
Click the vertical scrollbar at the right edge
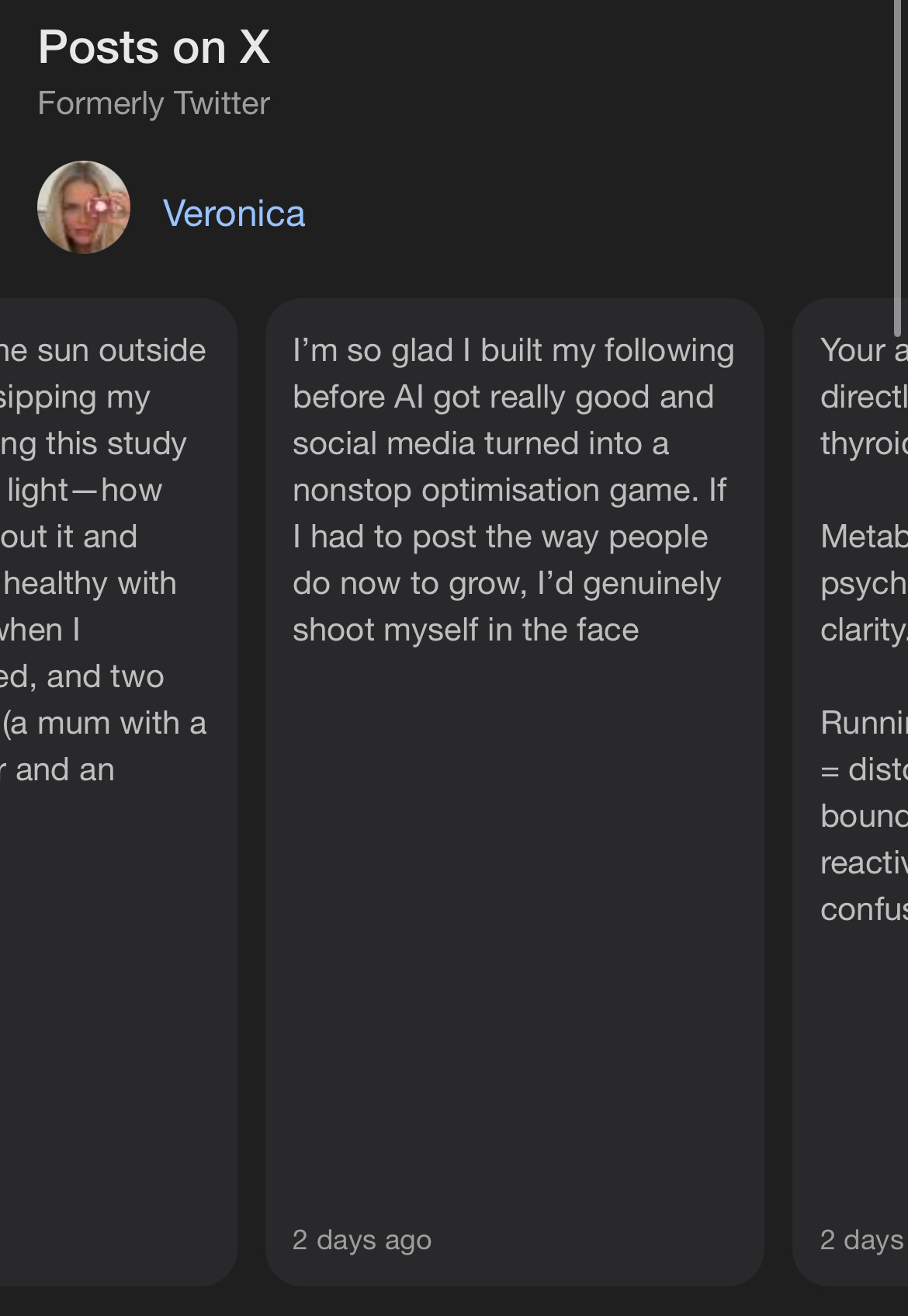898,167
